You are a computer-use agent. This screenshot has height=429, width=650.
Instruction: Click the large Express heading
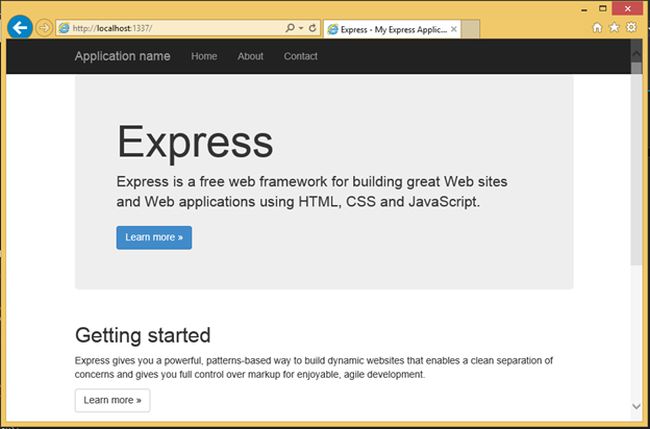(195, 142)
